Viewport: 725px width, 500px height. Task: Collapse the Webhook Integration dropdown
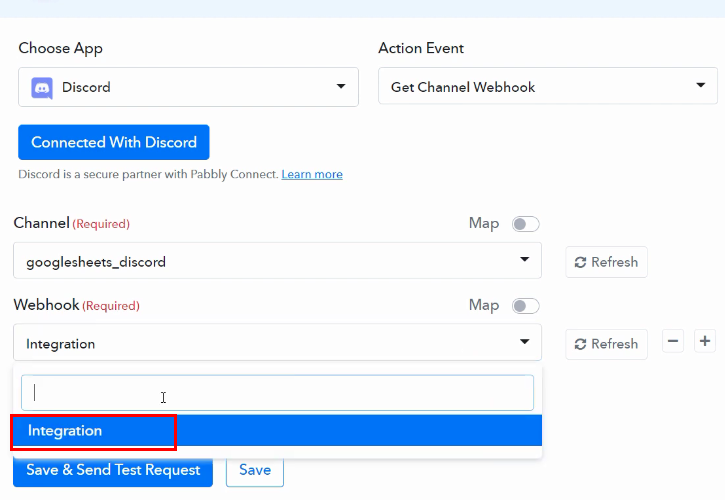coord(277,342)
